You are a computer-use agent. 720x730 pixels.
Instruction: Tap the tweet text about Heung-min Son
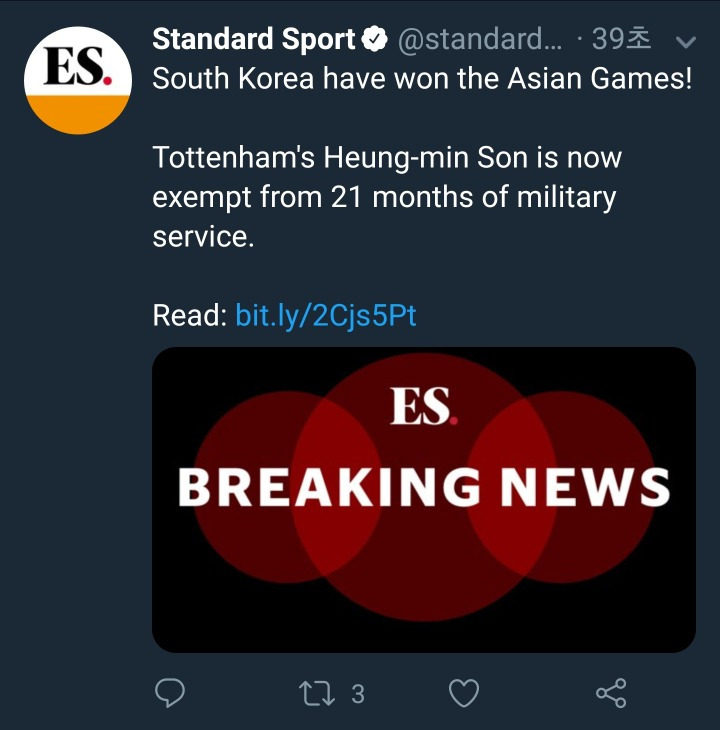click(x=387, y=197)
